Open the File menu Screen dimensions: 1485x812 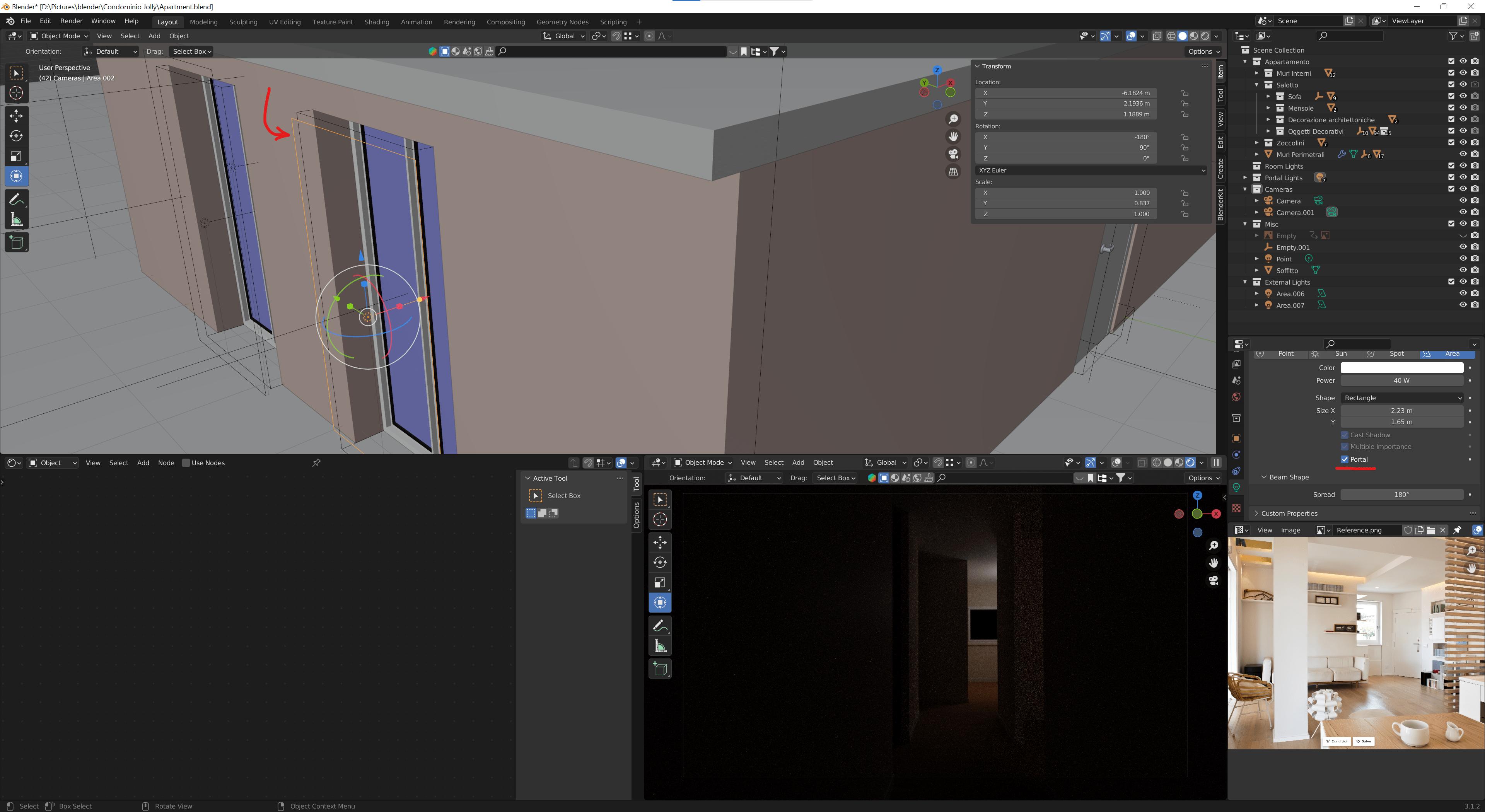coord(26,21)
